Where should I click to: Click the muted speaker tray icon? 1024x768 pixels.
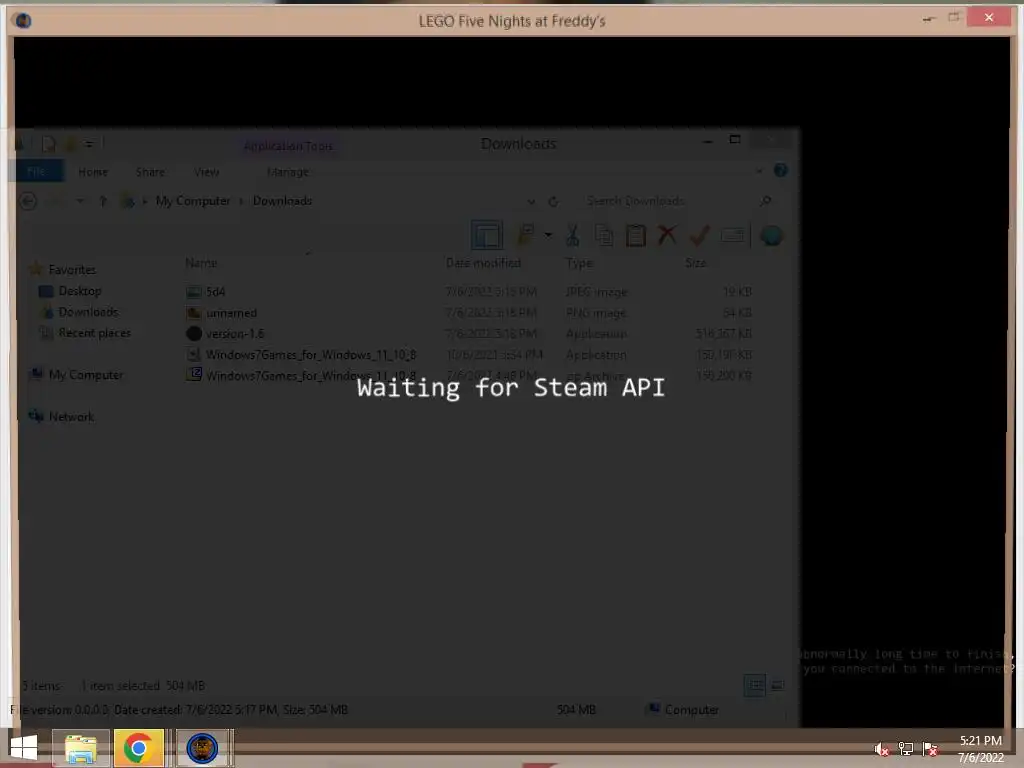[881, 749]
